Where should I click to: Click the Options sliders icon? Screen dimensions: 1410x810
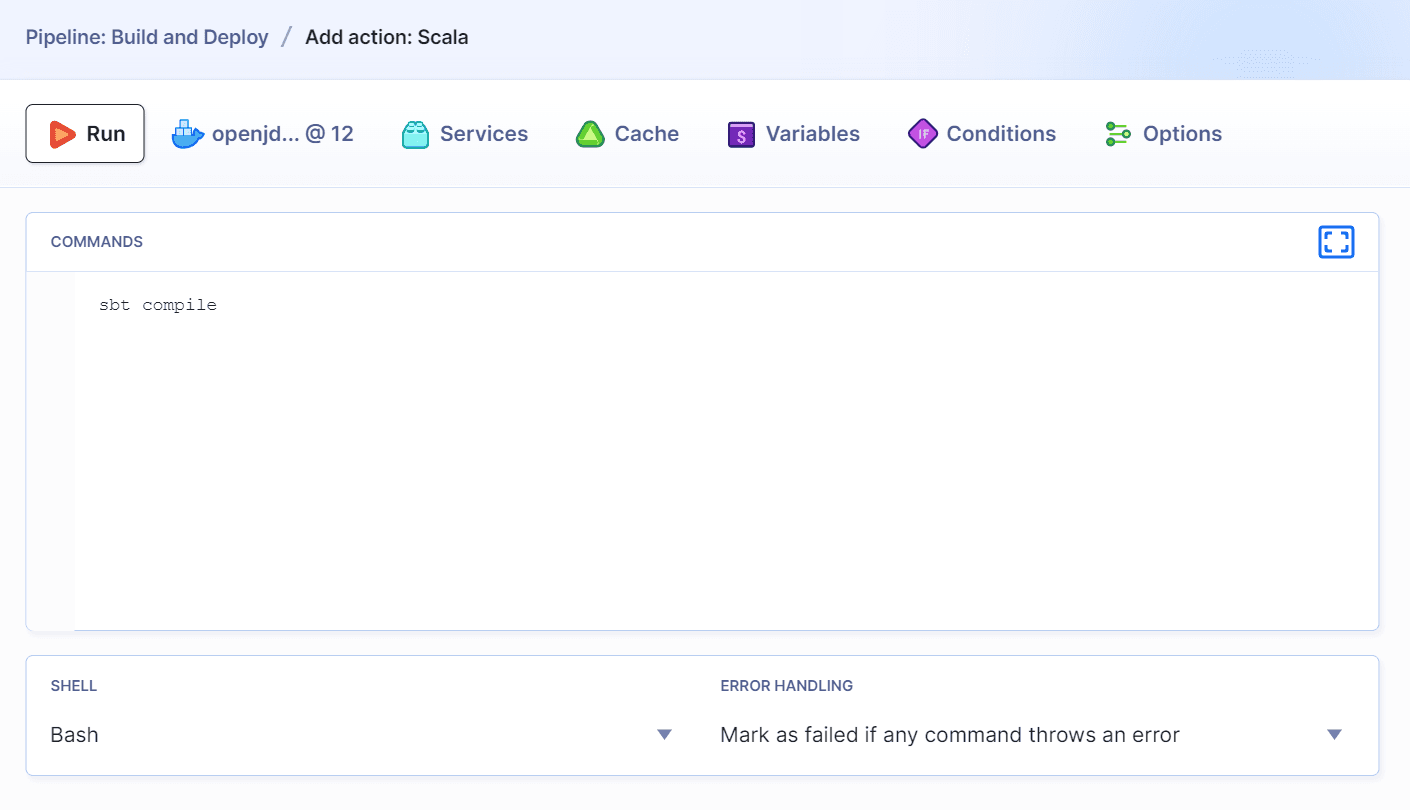pos(1117,133)
